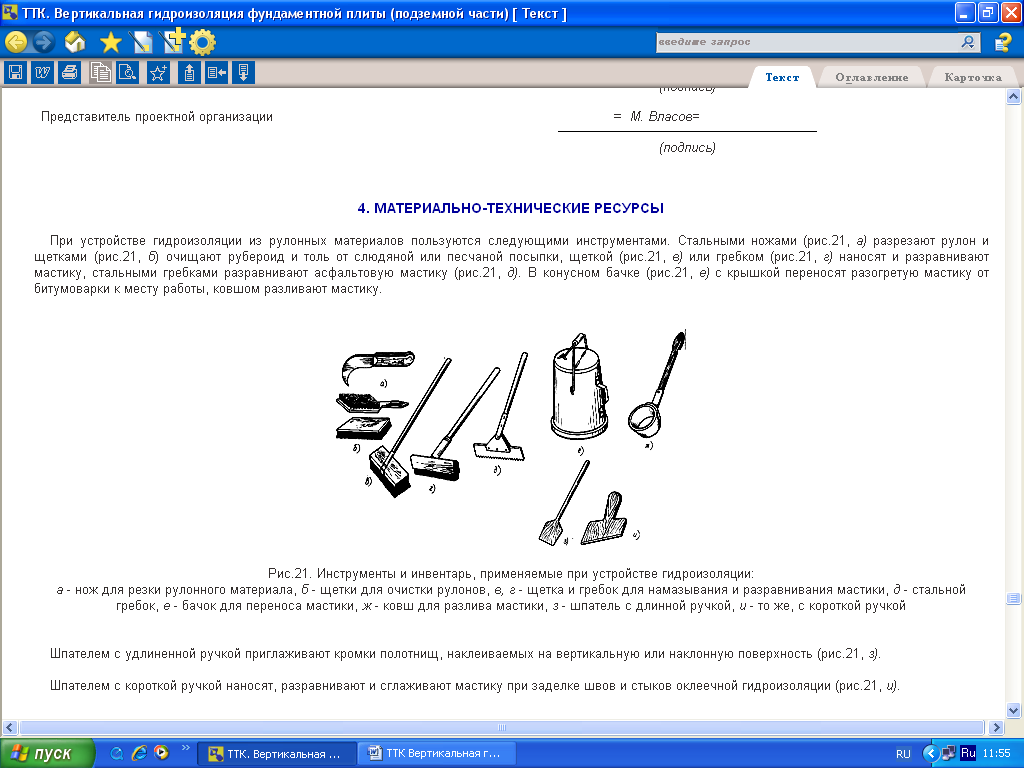Click the vertical scrollbar thumb

[1014, 598]
